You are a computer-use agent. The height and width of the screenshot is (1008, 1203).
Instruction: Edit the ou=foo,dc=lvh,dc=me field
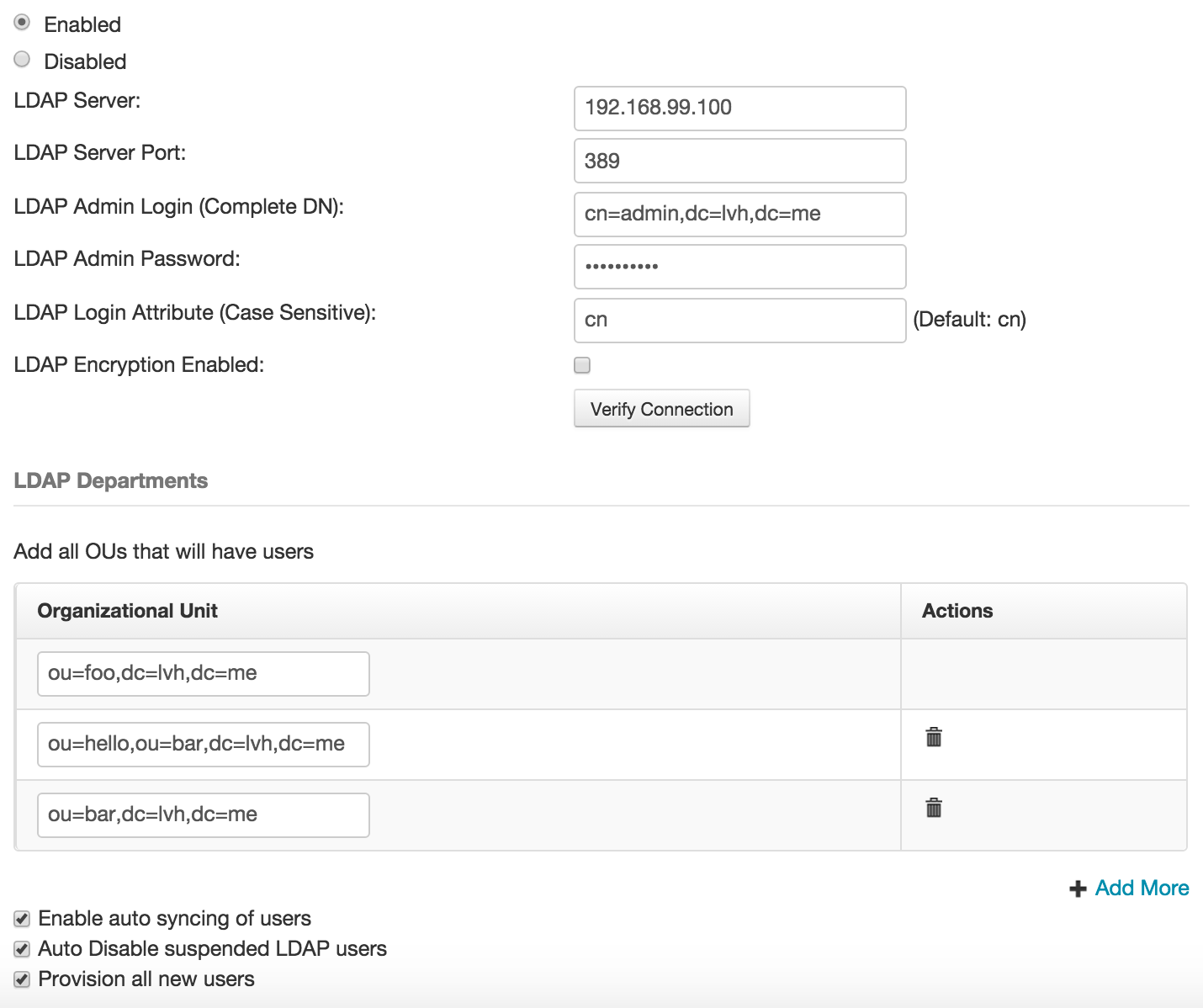(x=202, y=673)
